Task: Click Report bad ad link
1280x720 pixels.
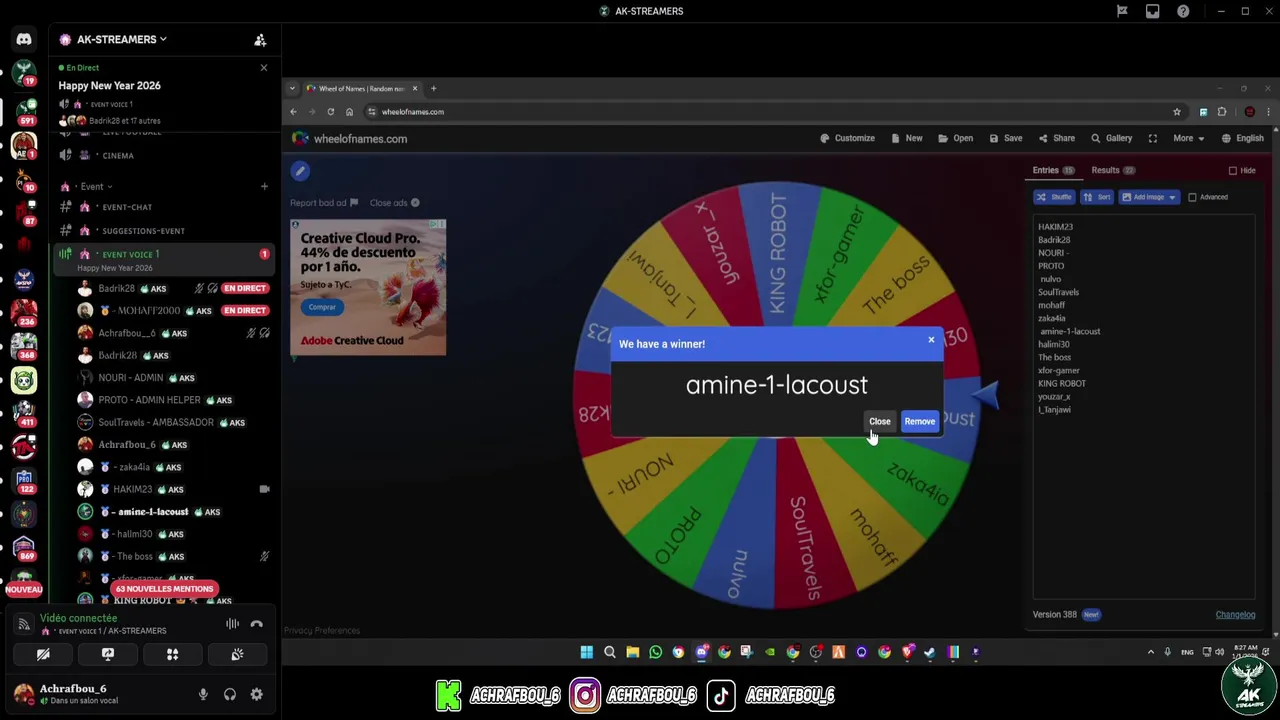Action: click(x=323, y=203)
